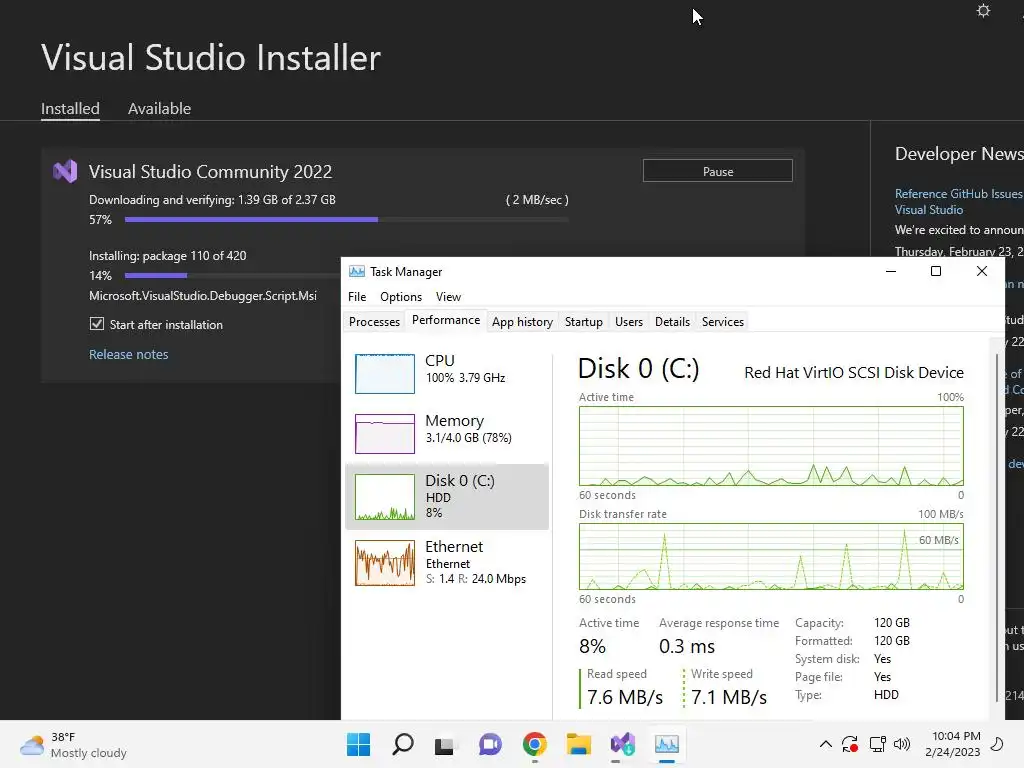The height and width of the screenshot is (768, 1024).
Task: Click Average response time 0.3 ms
Action: [686, 647]
